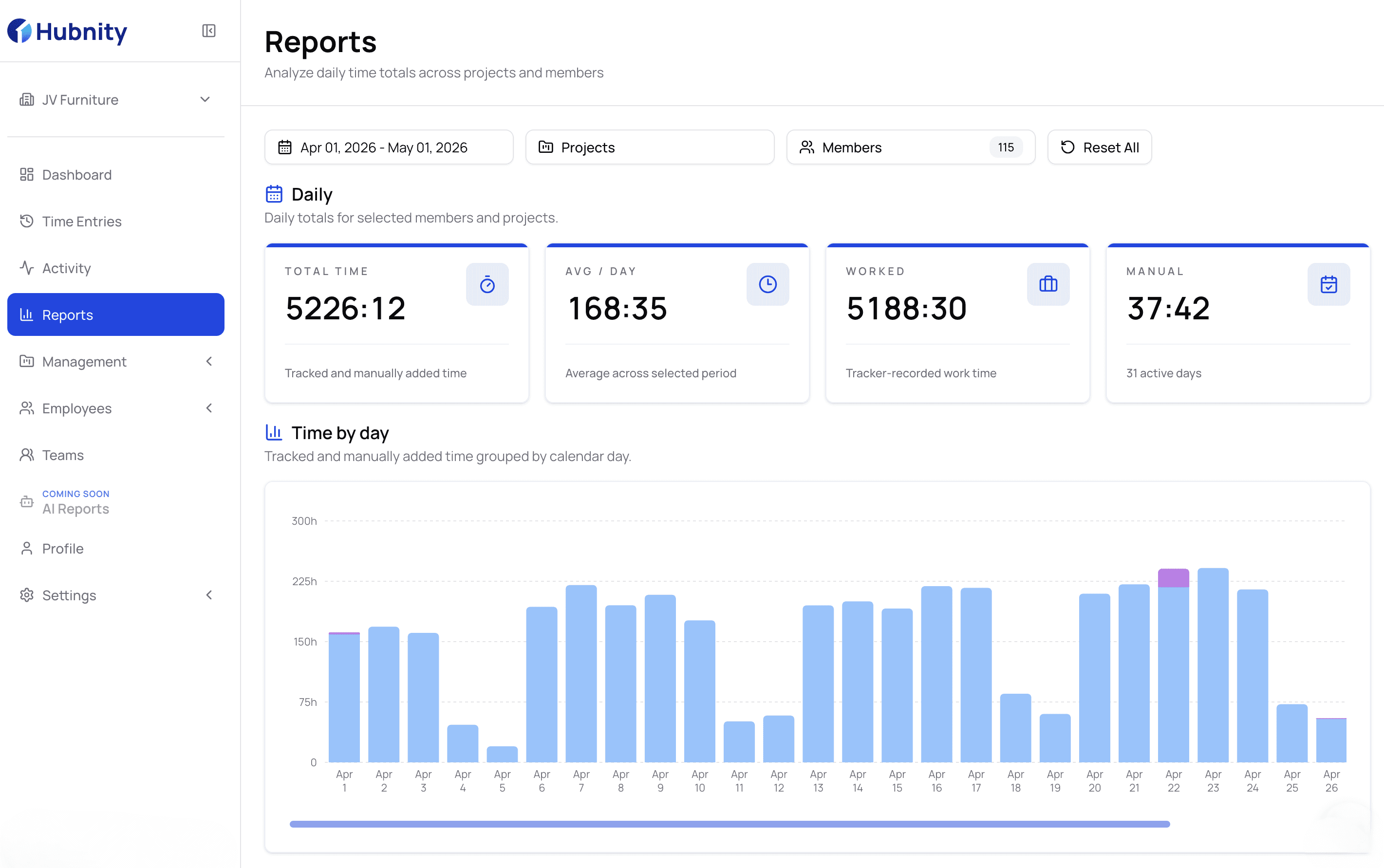
Task: Click the Worked value 5188:30
Action: tap(907, 309)
